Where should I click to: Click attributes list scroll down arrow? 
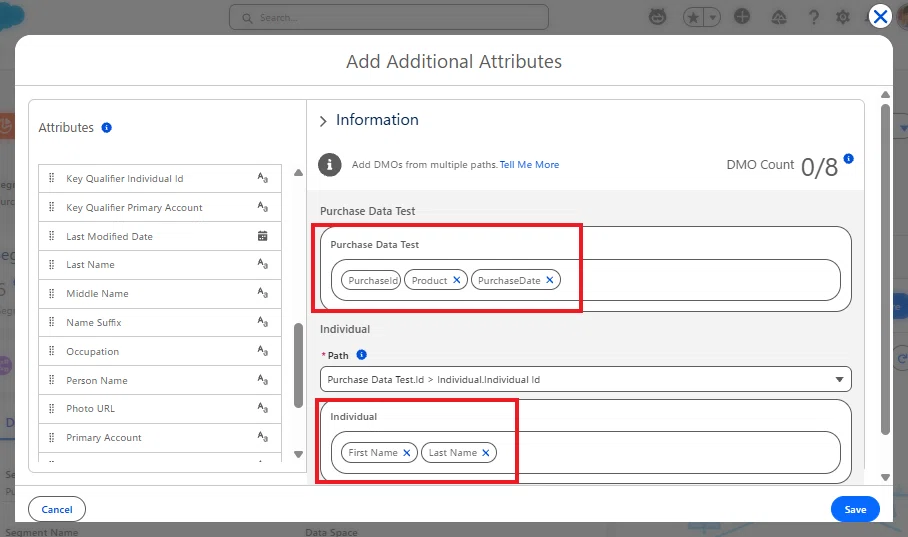tap(298, 454)
